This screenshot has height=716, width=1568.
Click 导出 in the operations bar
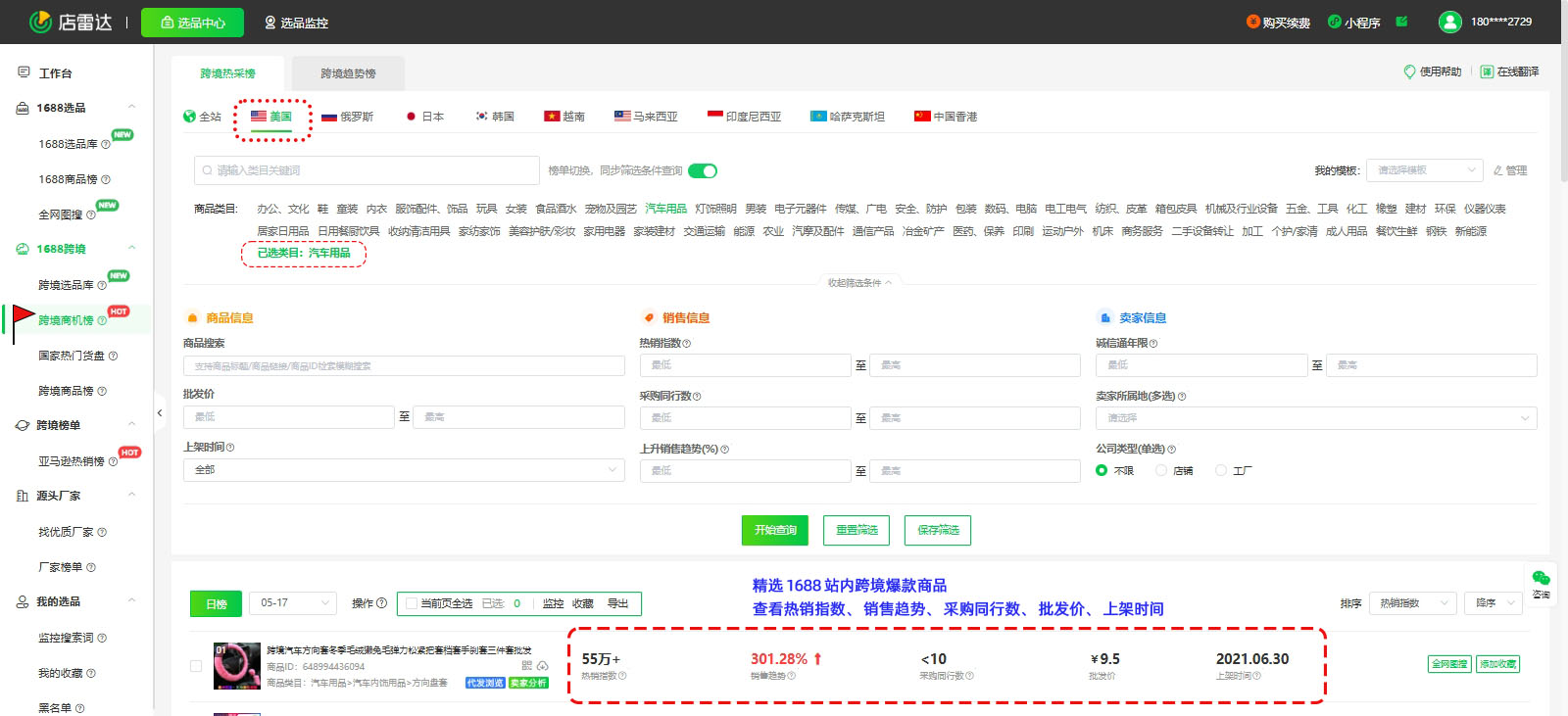617,603
